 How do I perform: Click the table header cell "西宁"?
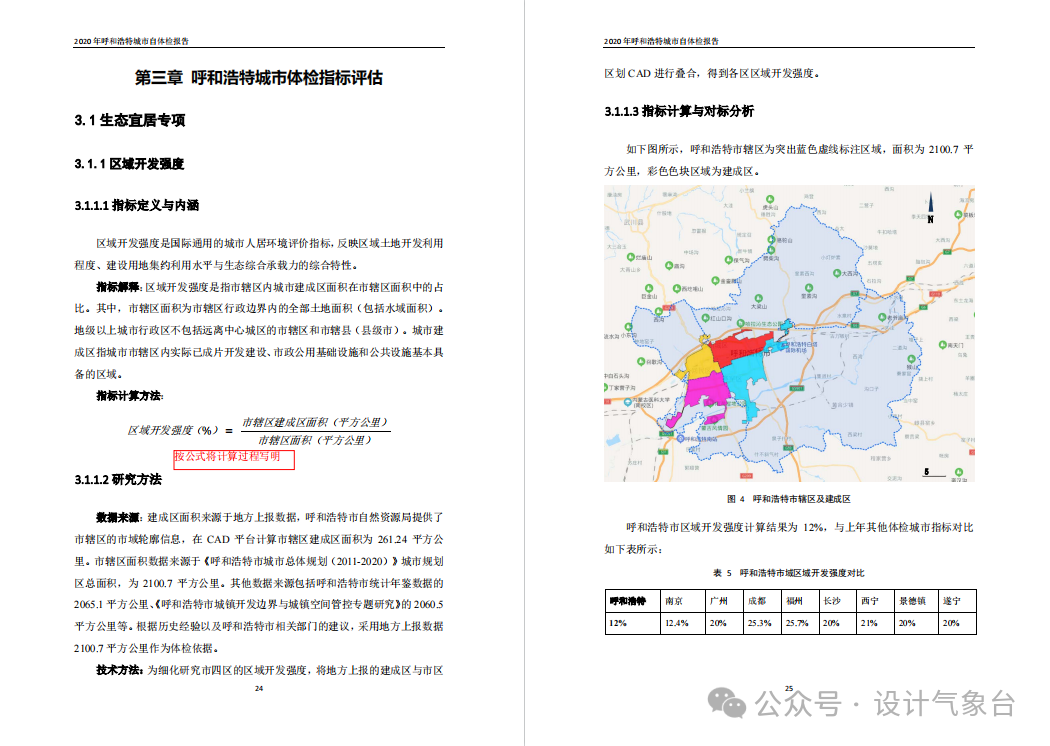coord(875,601)
